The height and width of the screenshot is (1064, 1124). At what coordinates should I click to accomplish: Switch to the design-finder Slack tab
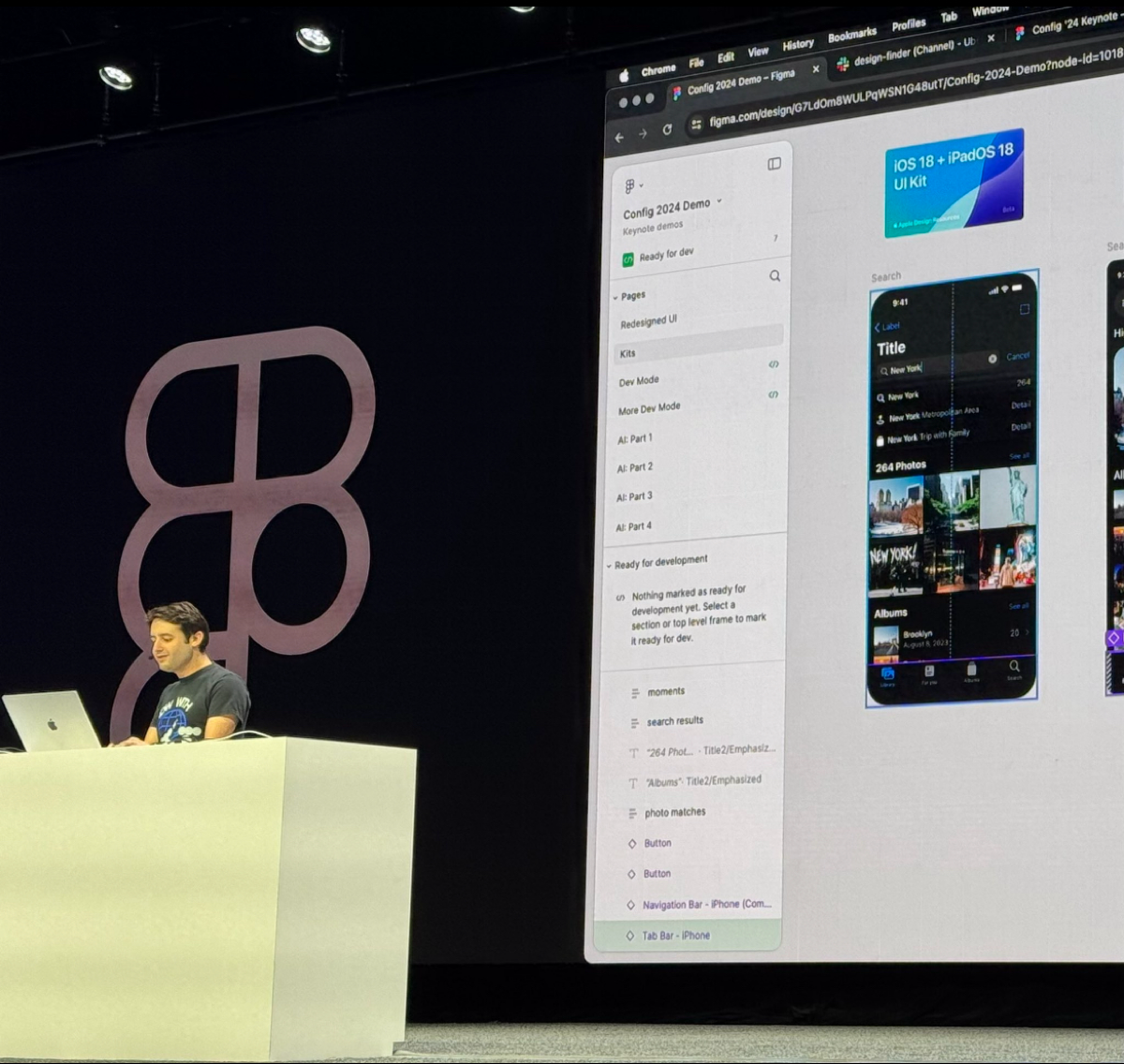tap(913, 52)
